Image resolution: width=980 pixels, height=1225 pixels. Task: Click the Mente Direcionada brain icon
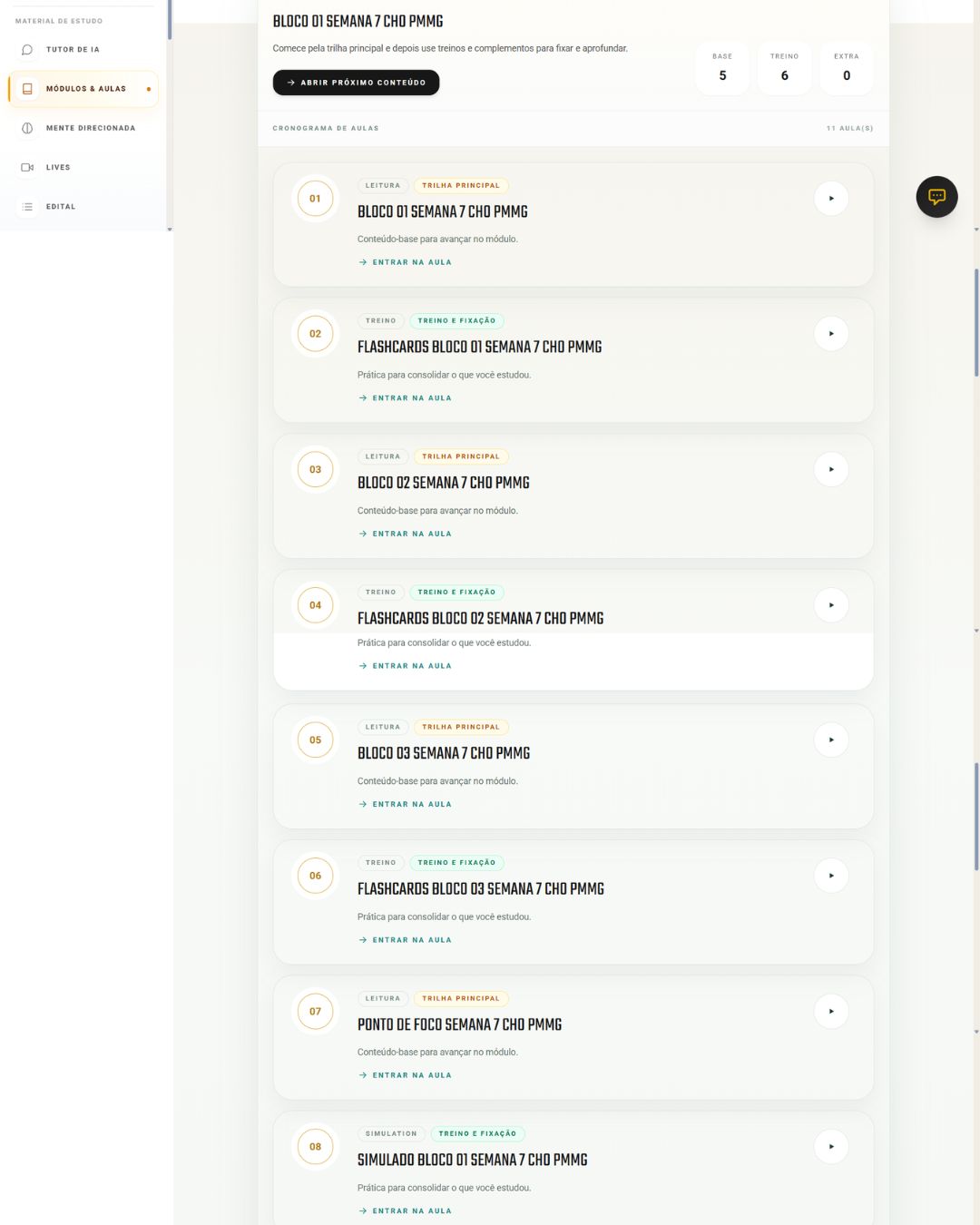tap(27, 128)
